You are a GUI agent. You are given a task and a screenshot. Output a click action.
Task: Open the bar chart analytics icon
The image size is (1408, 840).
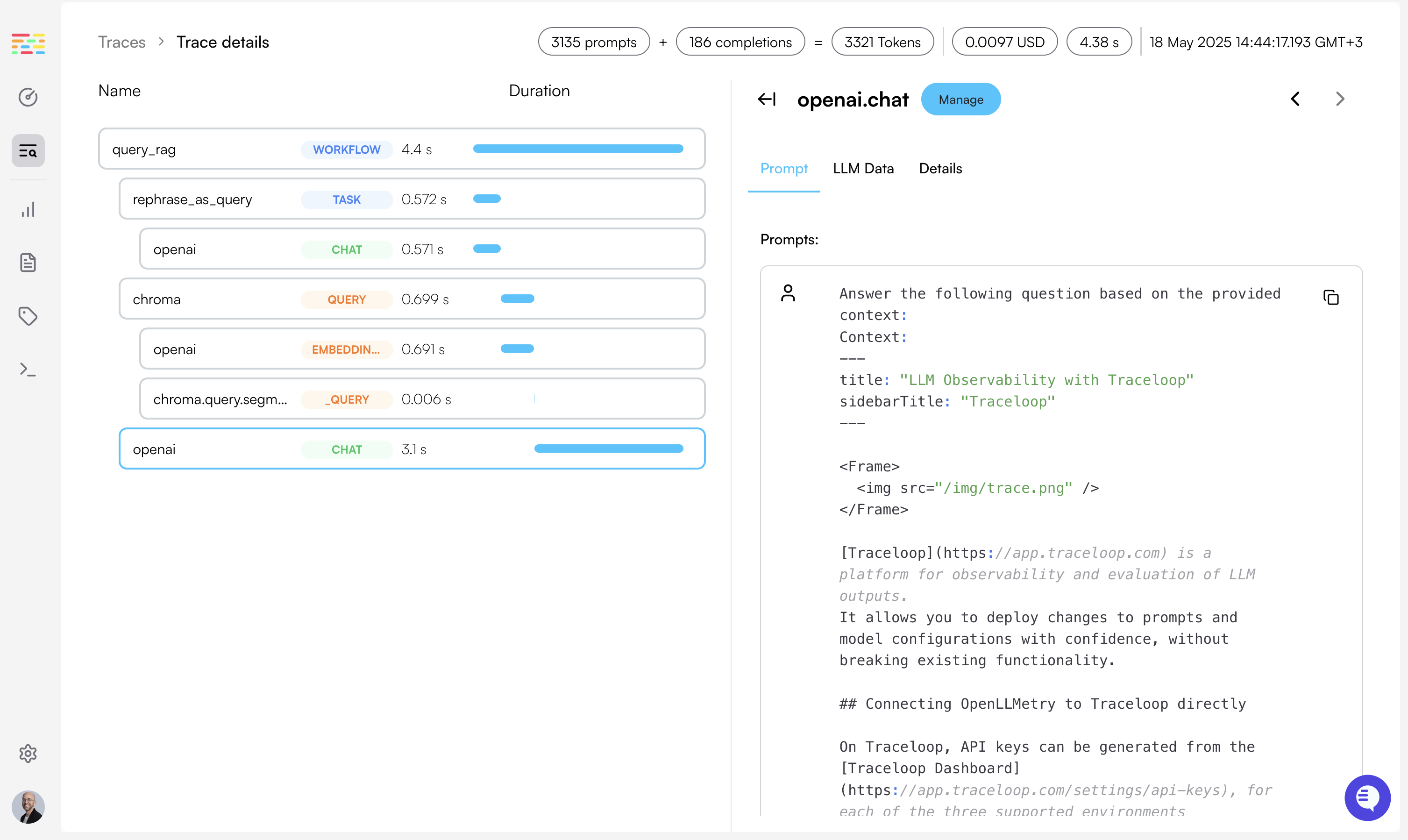tap(28, 209)
